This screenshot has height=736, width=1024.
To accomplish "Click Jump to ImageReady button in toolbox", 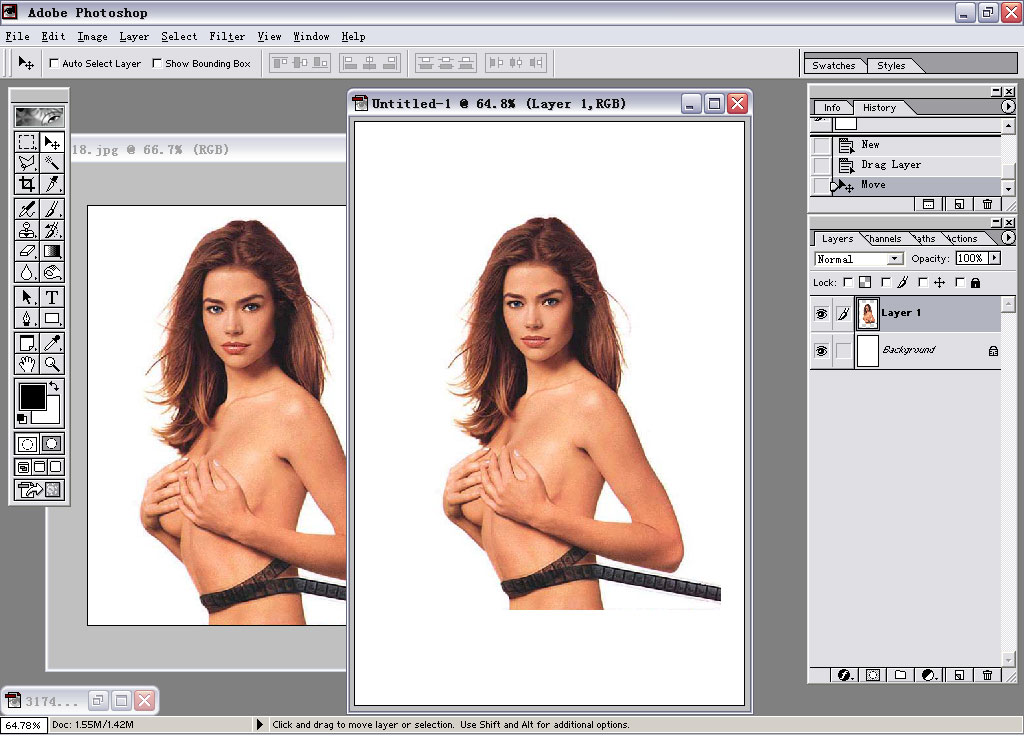I will [39, 489].
